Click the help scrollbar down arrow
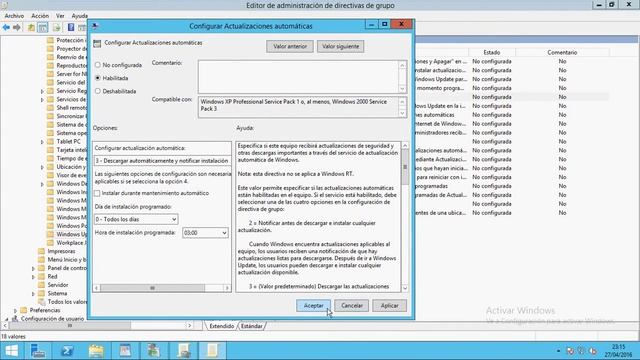This screenshot has height=360, width=640. (x=405, y=288)
